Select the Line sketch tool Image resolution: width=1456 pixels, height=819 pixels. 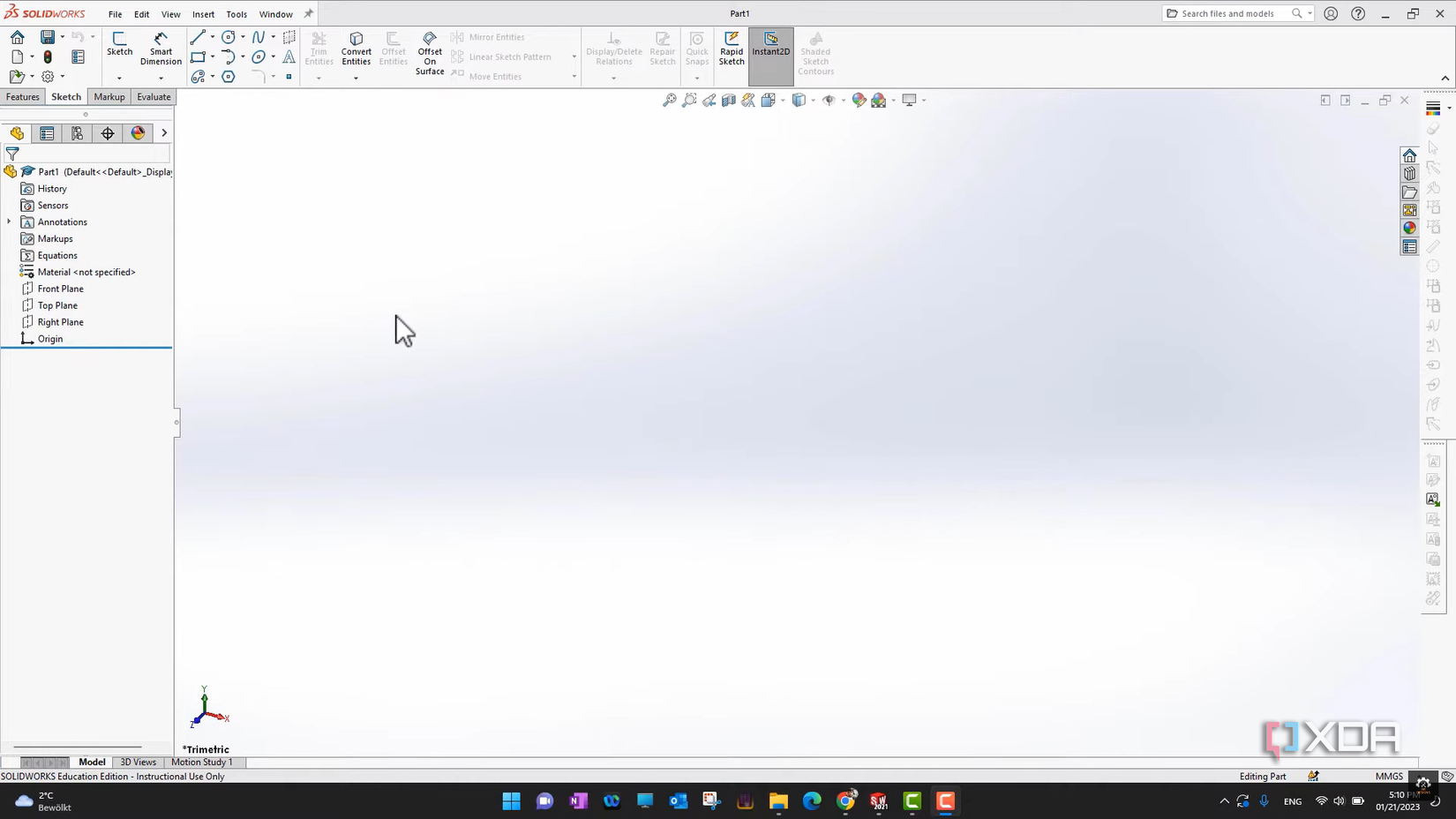(198, 37)
